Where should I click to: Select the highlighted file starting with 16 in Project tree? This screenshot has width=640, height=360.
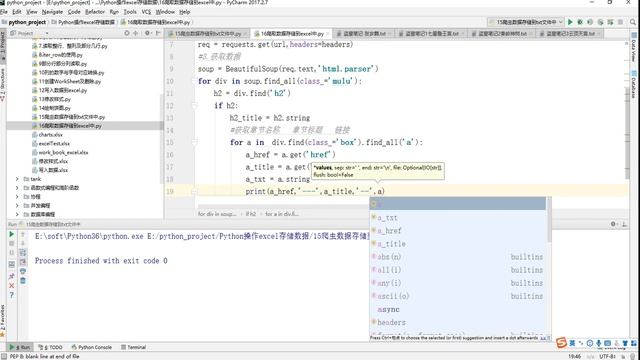pyautogui.click(x=84, y=126)
